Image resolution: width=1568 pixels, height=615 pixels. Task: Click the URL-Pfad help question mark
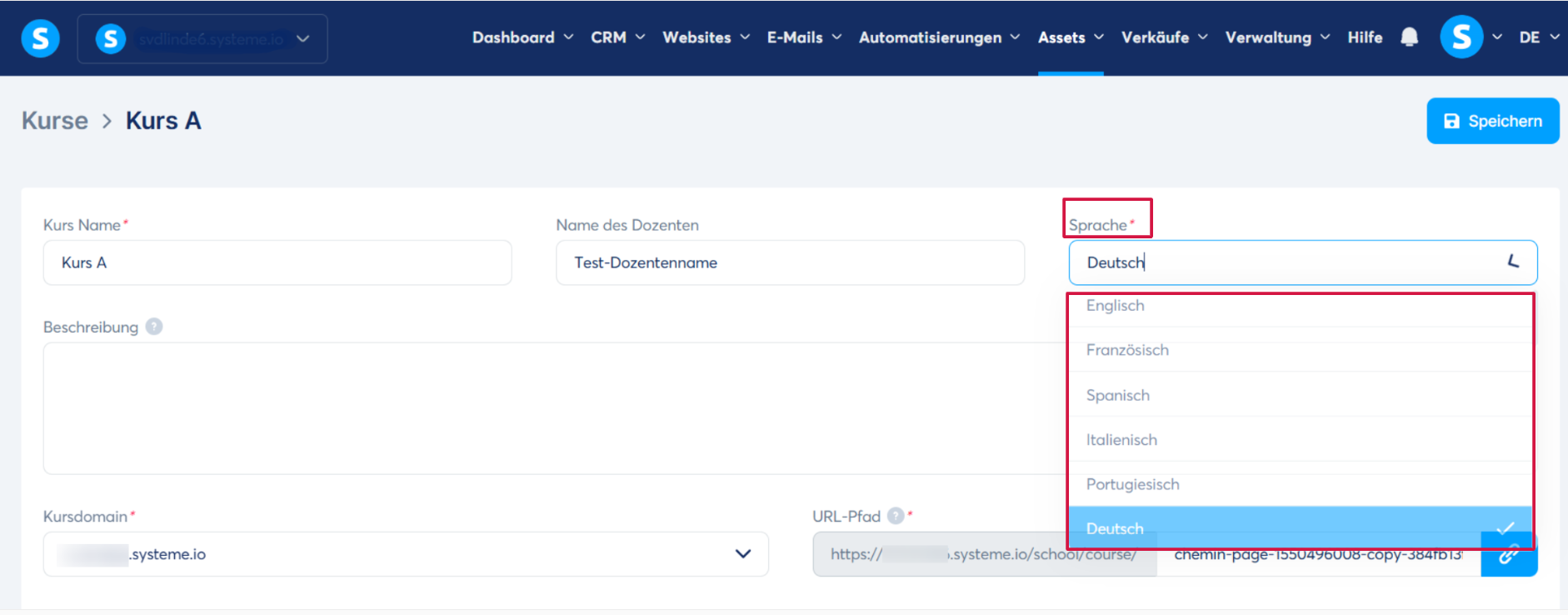(896, 516)
